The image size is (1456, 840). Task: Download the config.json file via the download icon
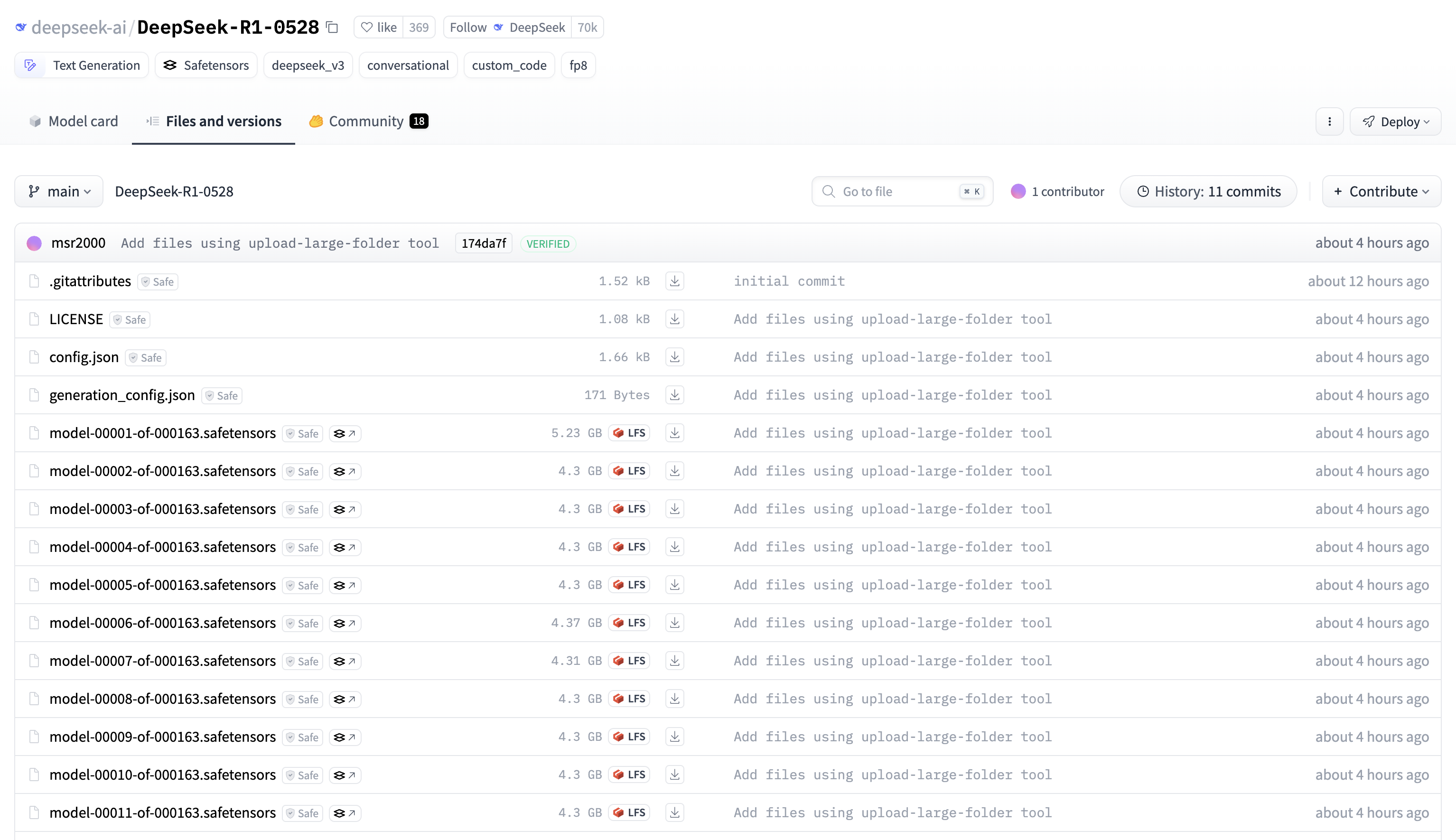[x=674, y=357]
